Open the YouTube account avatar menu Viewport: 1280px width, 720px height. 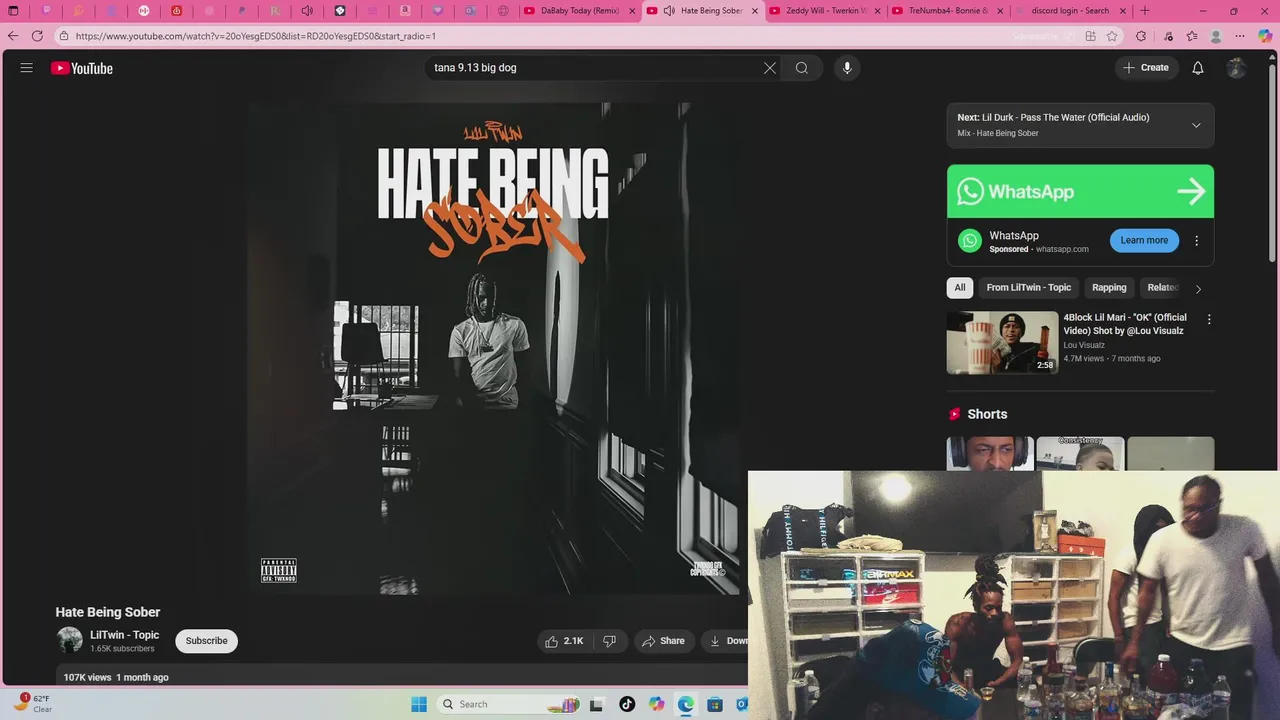[x=1237, y=68]
